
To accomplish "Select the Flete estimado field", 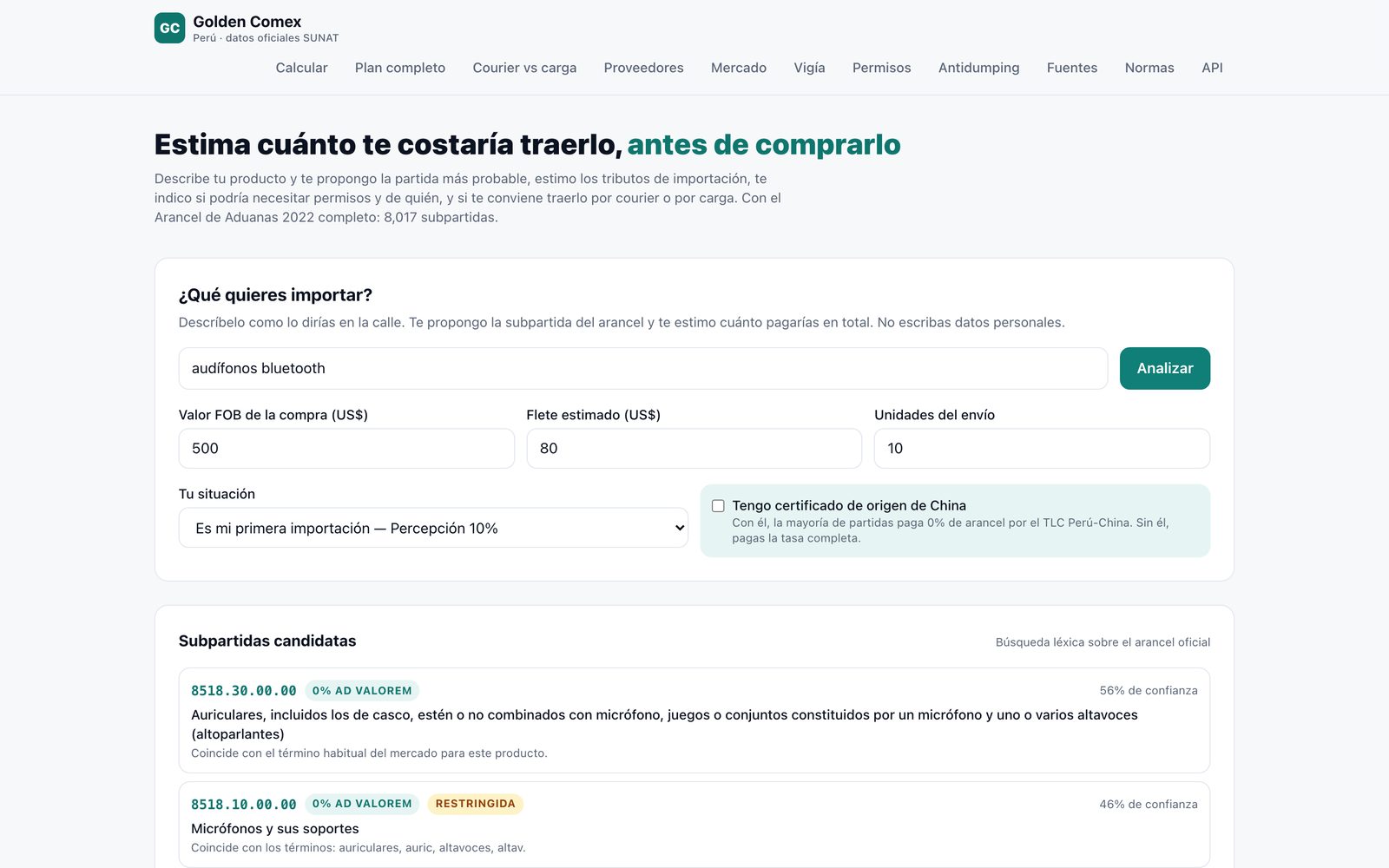I will click(x=694, y=448).
